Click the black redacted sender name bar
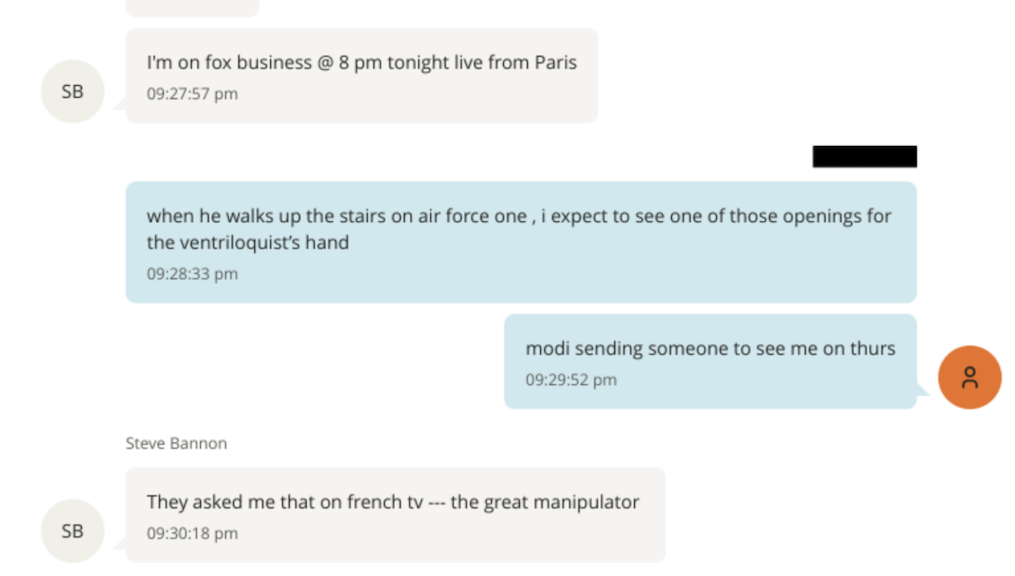 point(864,156)
